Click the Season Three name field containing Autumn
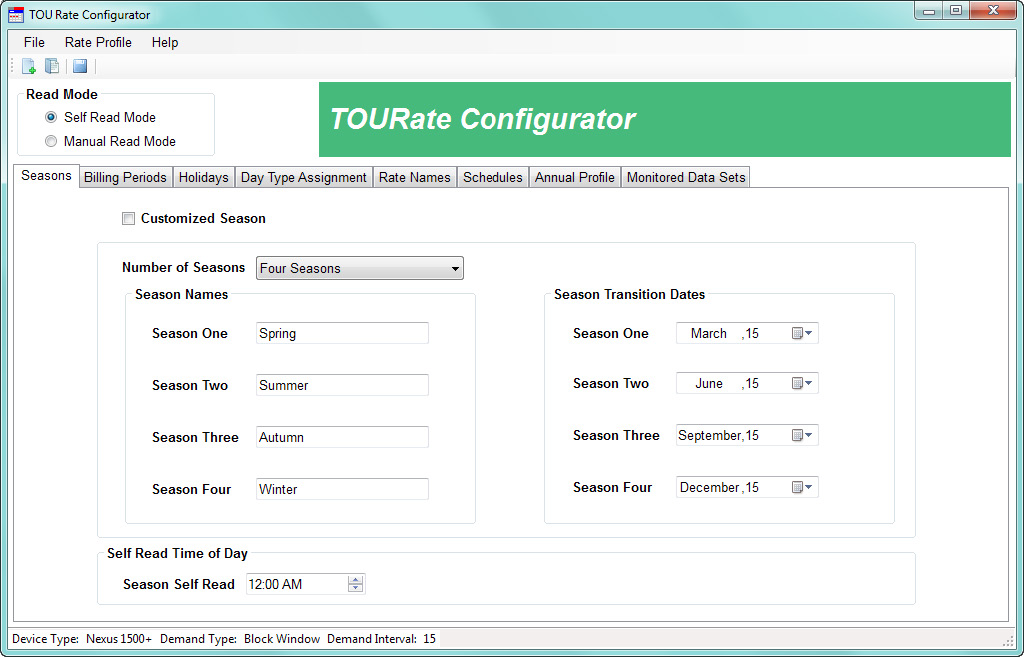 pyautogui.click(x=342, y=437)
